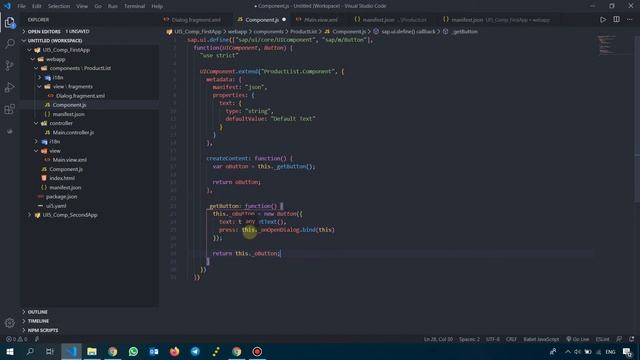
Task: Click the CRLF end-of-line indicator
Action: (511, 339)
